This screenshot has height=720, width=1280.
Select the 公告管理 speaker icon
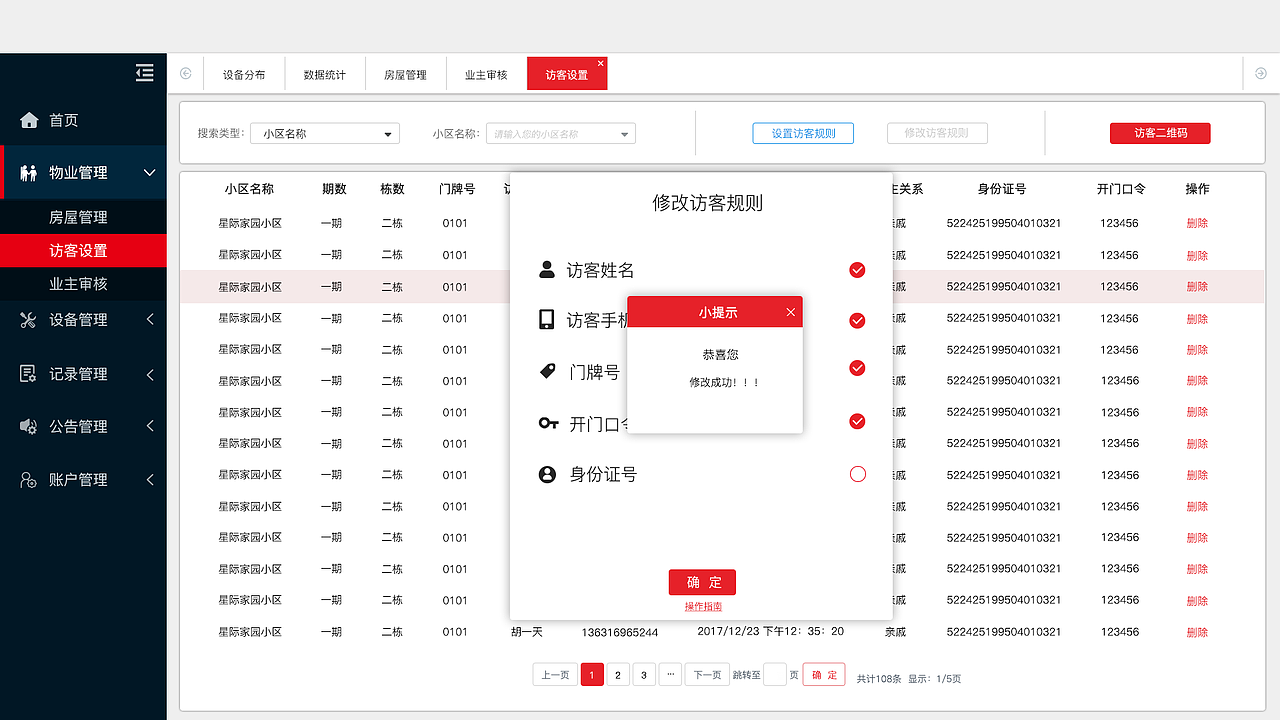[x=27, y=426]
